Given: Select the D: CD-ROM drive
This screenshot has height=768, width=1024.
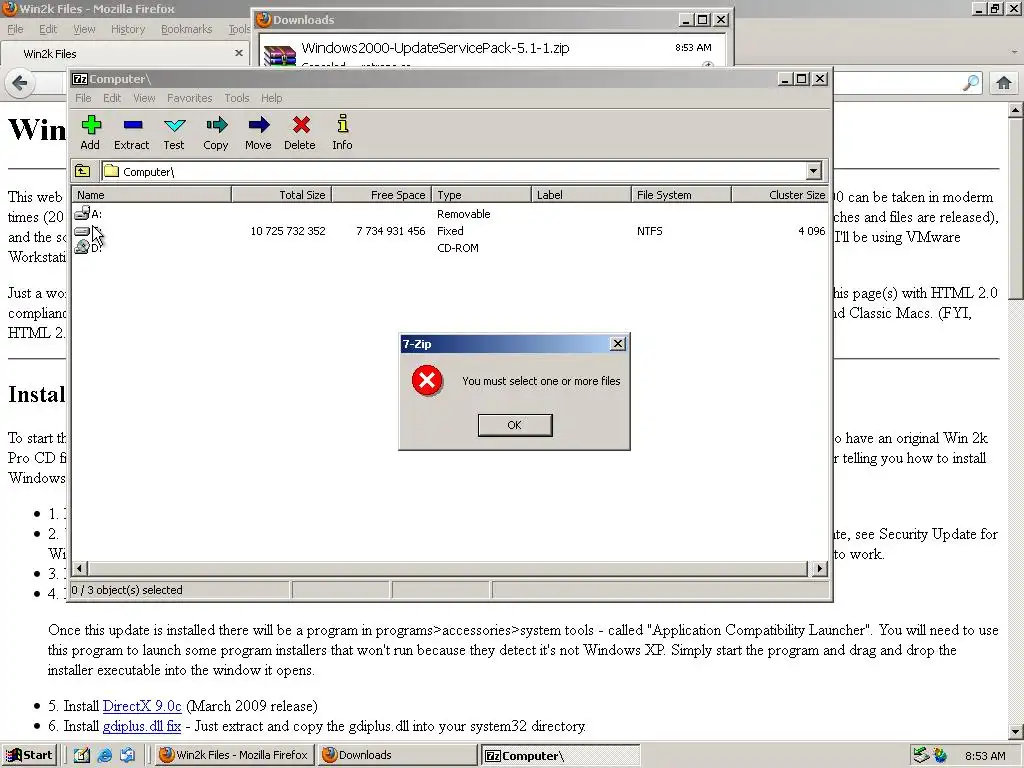Looking at the screenshot, I should 88,248.
